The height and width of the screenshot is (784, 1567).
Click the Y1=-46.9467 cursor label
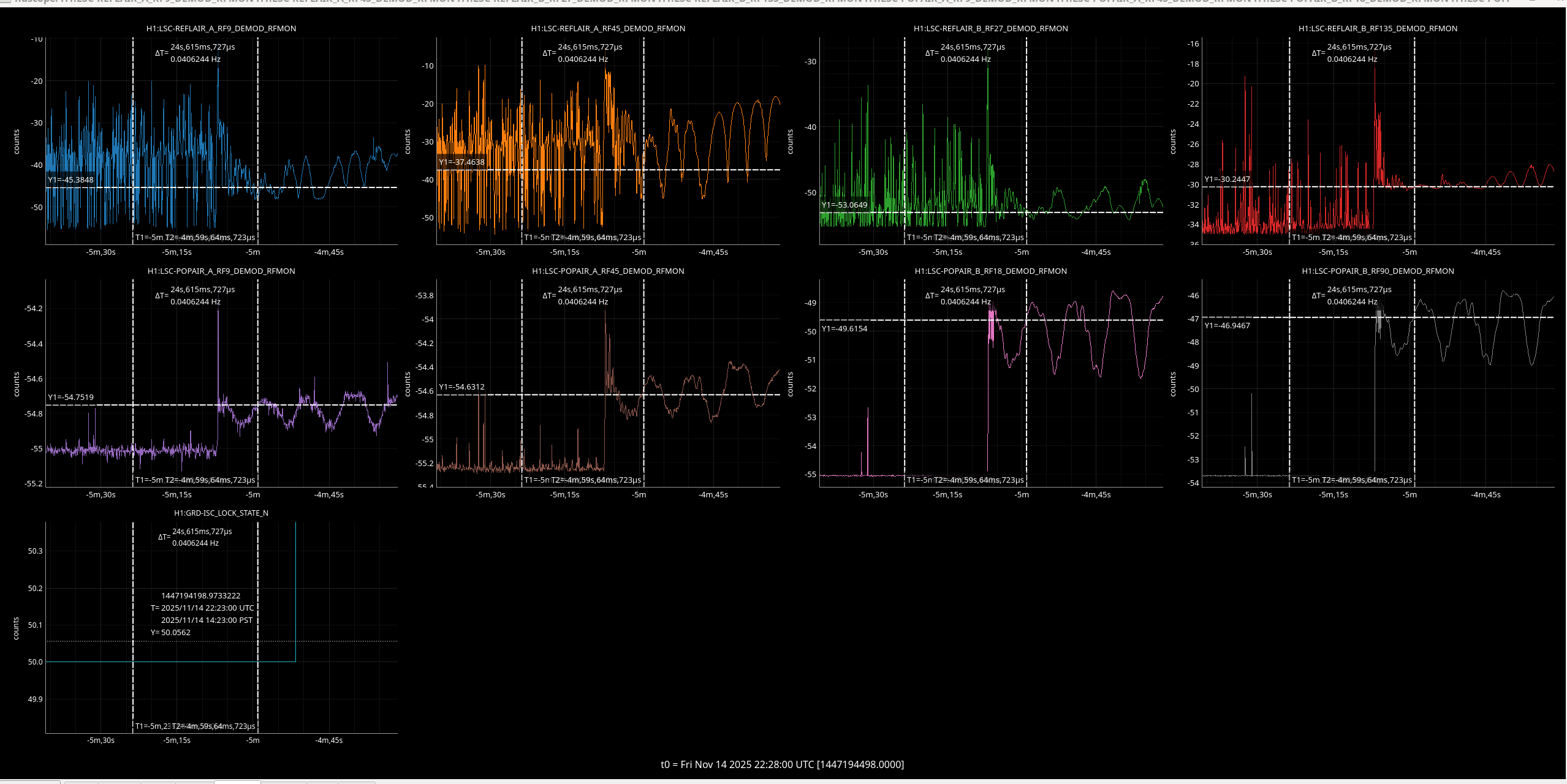click(x=1227, y=325)
